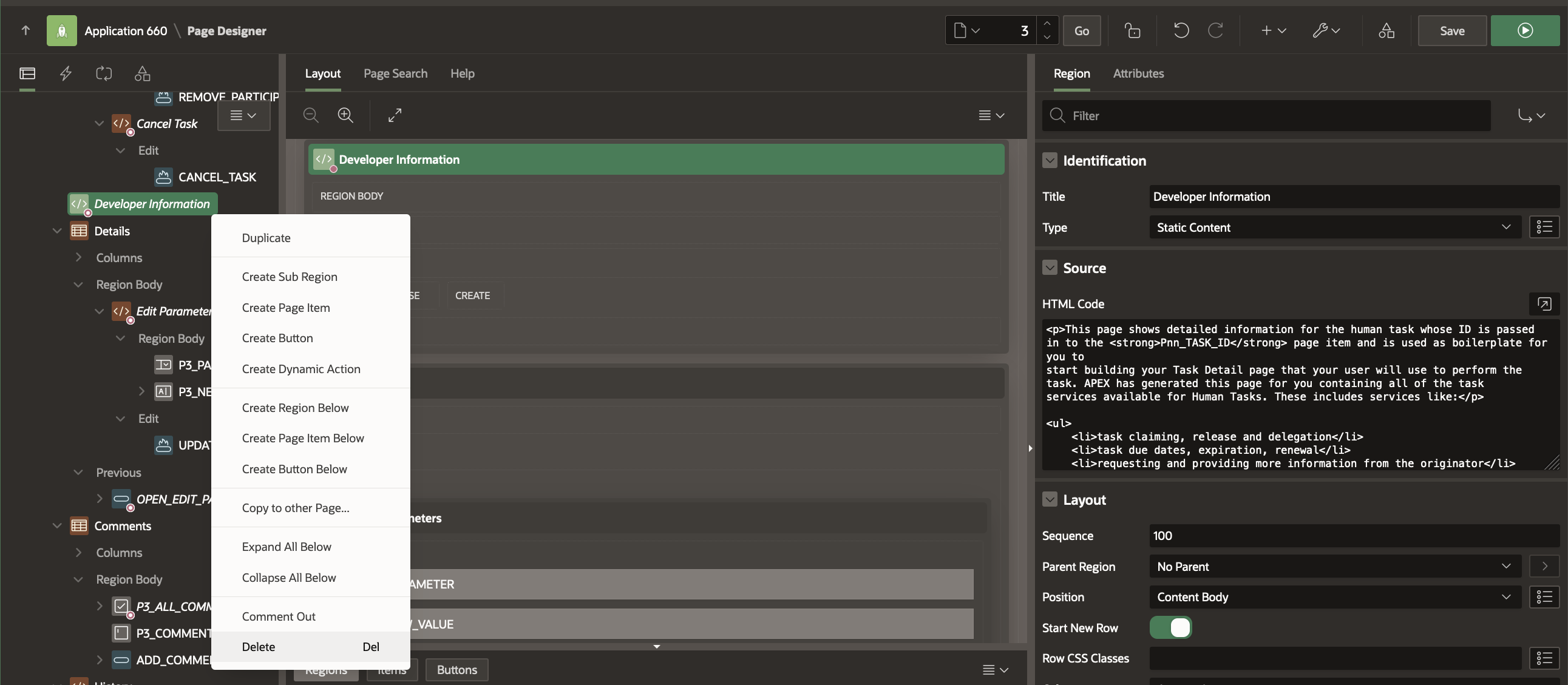Switch to Dynamic Actions lightning tab
Screen dimensions: 1568x685
[66, 73]
